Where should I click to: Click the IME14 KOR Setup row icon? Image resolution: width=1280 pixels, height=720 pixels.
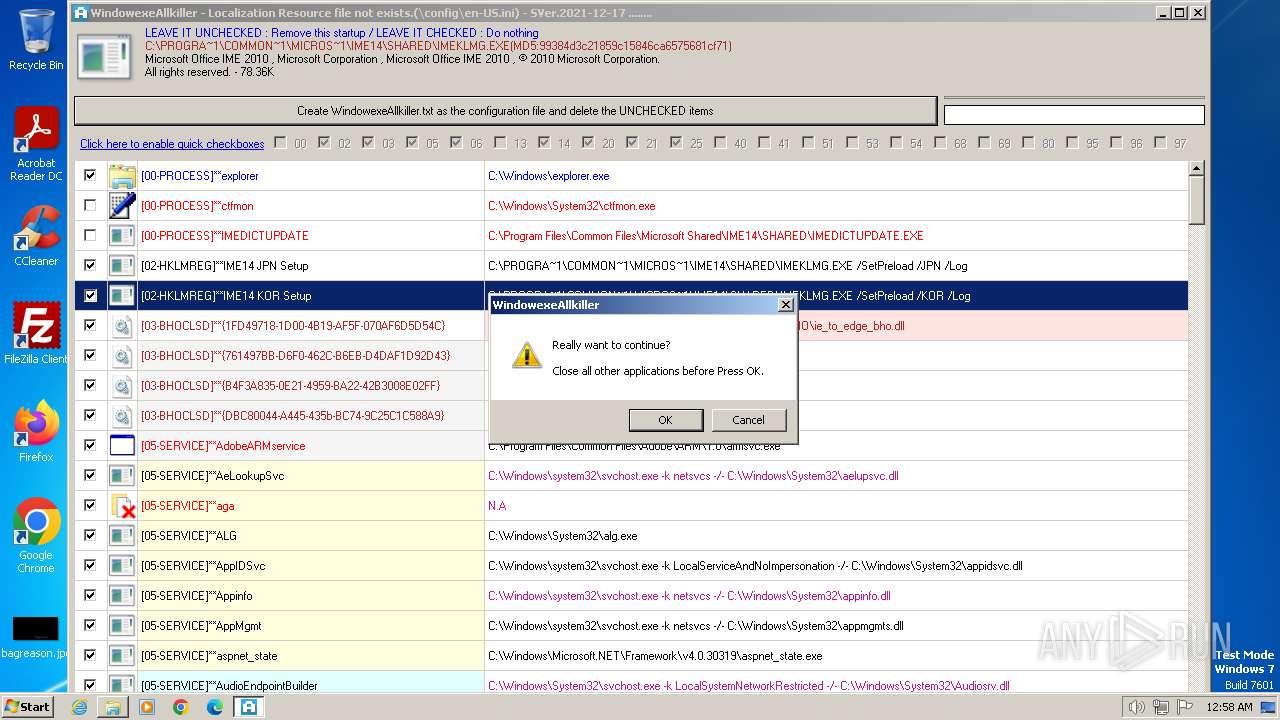point(122,296)
